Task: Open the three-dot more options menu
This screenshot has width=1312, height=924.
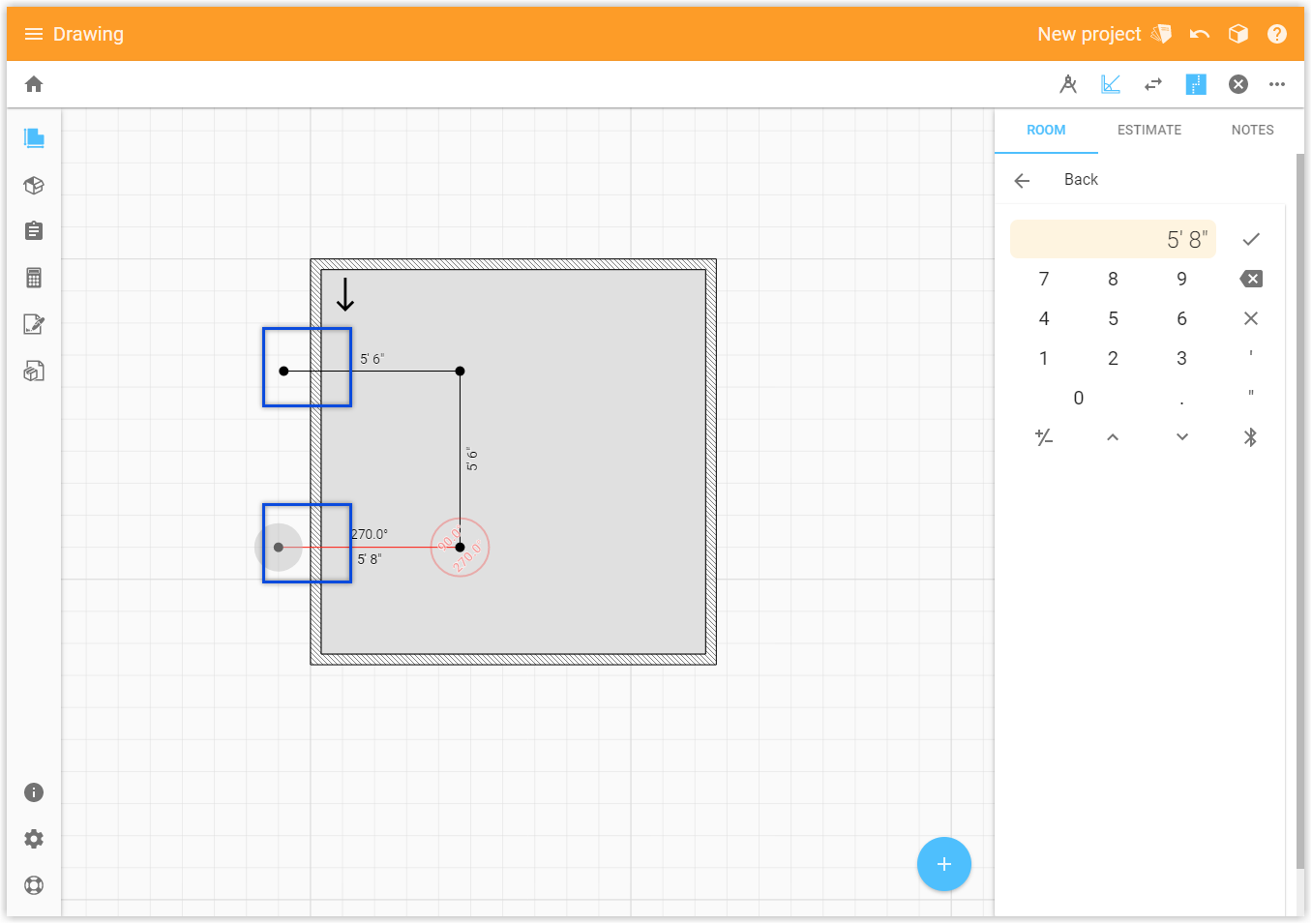Action: point(1277,84)
